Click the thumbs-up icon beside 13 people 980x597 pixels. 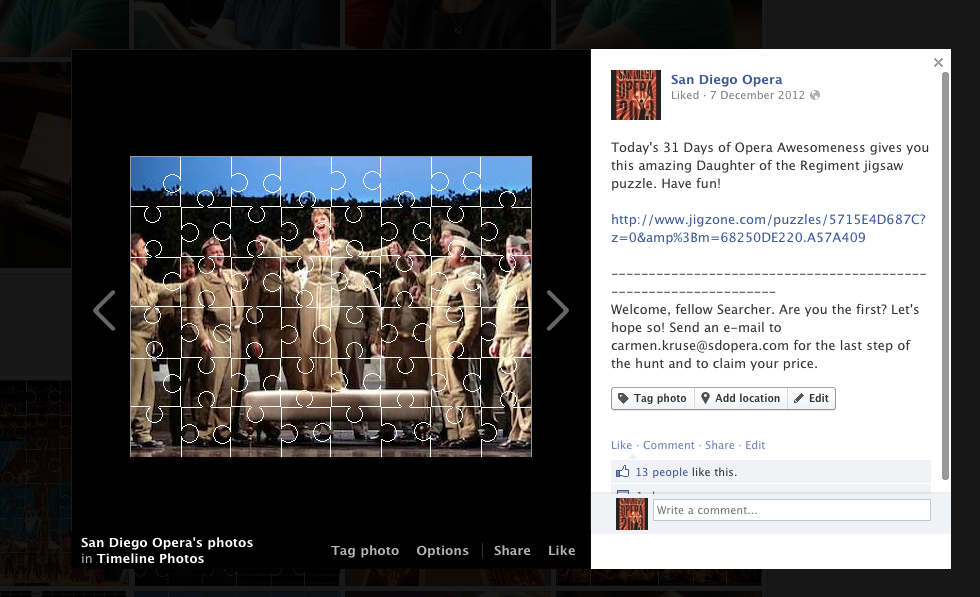622,471
